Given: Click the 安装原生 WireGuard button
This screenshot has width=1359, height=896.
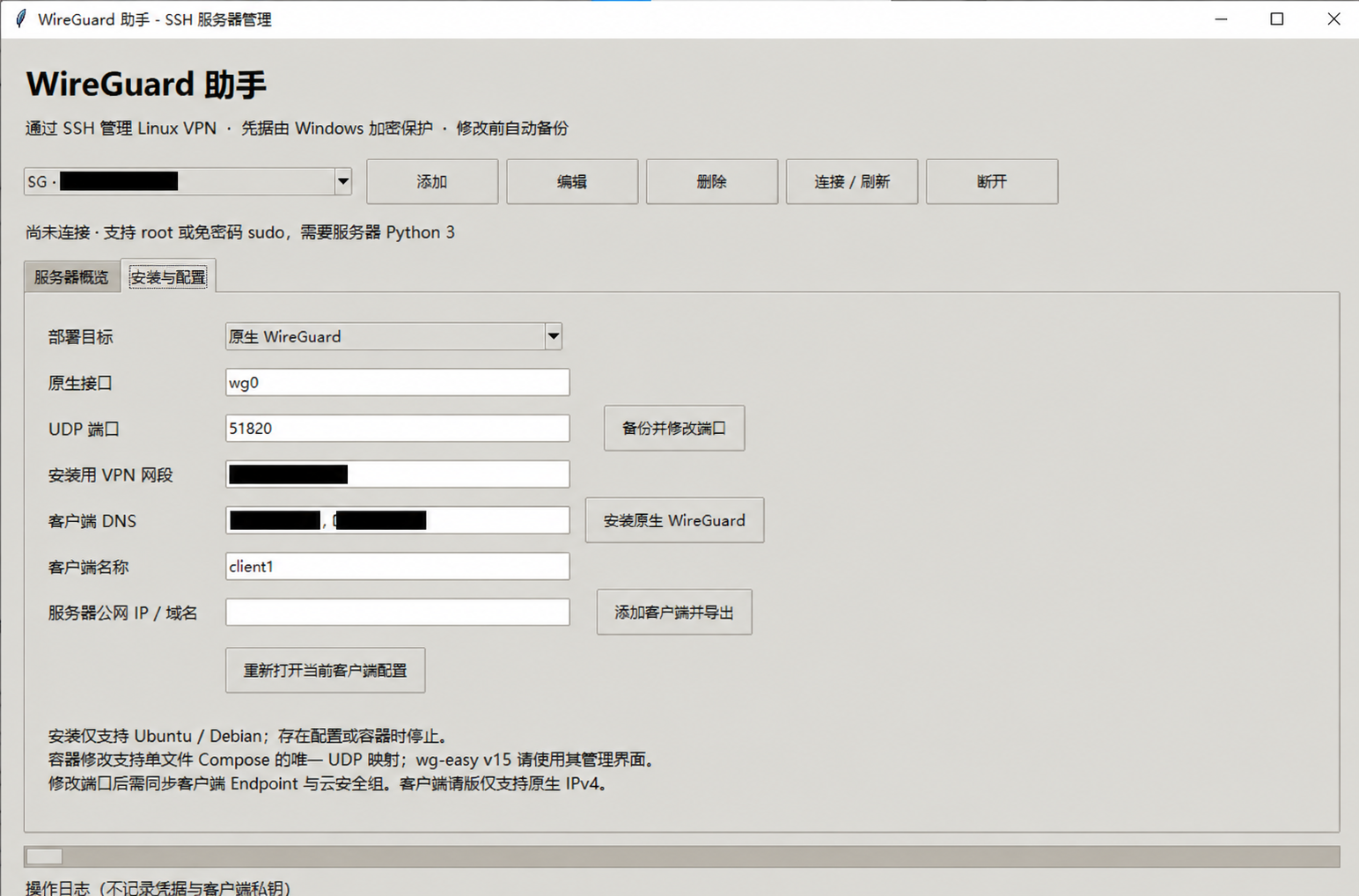Looking at the screenshot, I should pyautogui.click(x=674, y=520).
